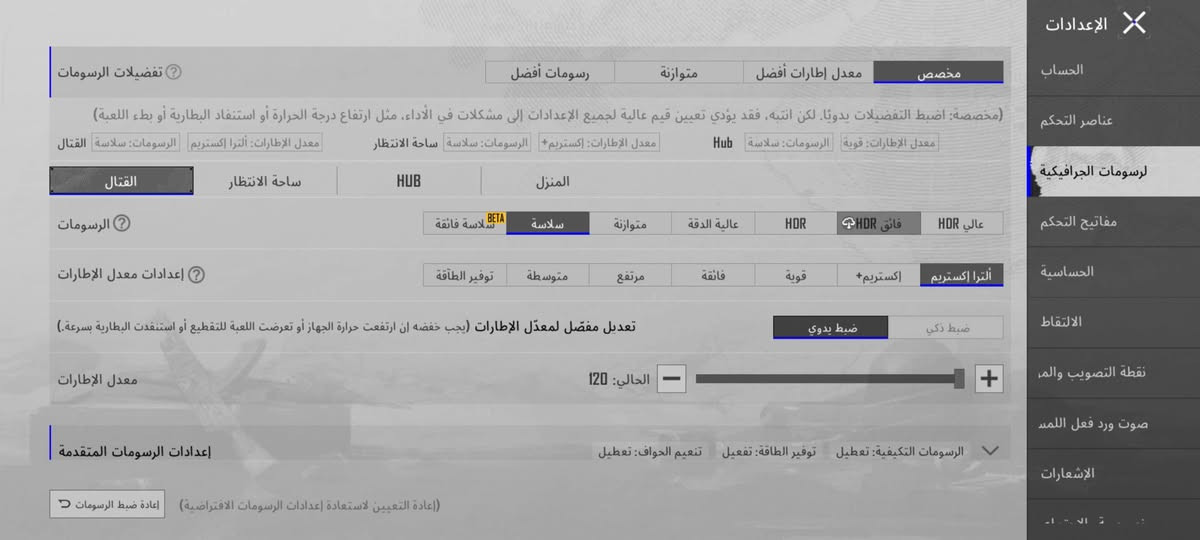Switch to ساحة الانتظار tab
The width and height of the screenshot is (1200, 540).
pos(265,181)
